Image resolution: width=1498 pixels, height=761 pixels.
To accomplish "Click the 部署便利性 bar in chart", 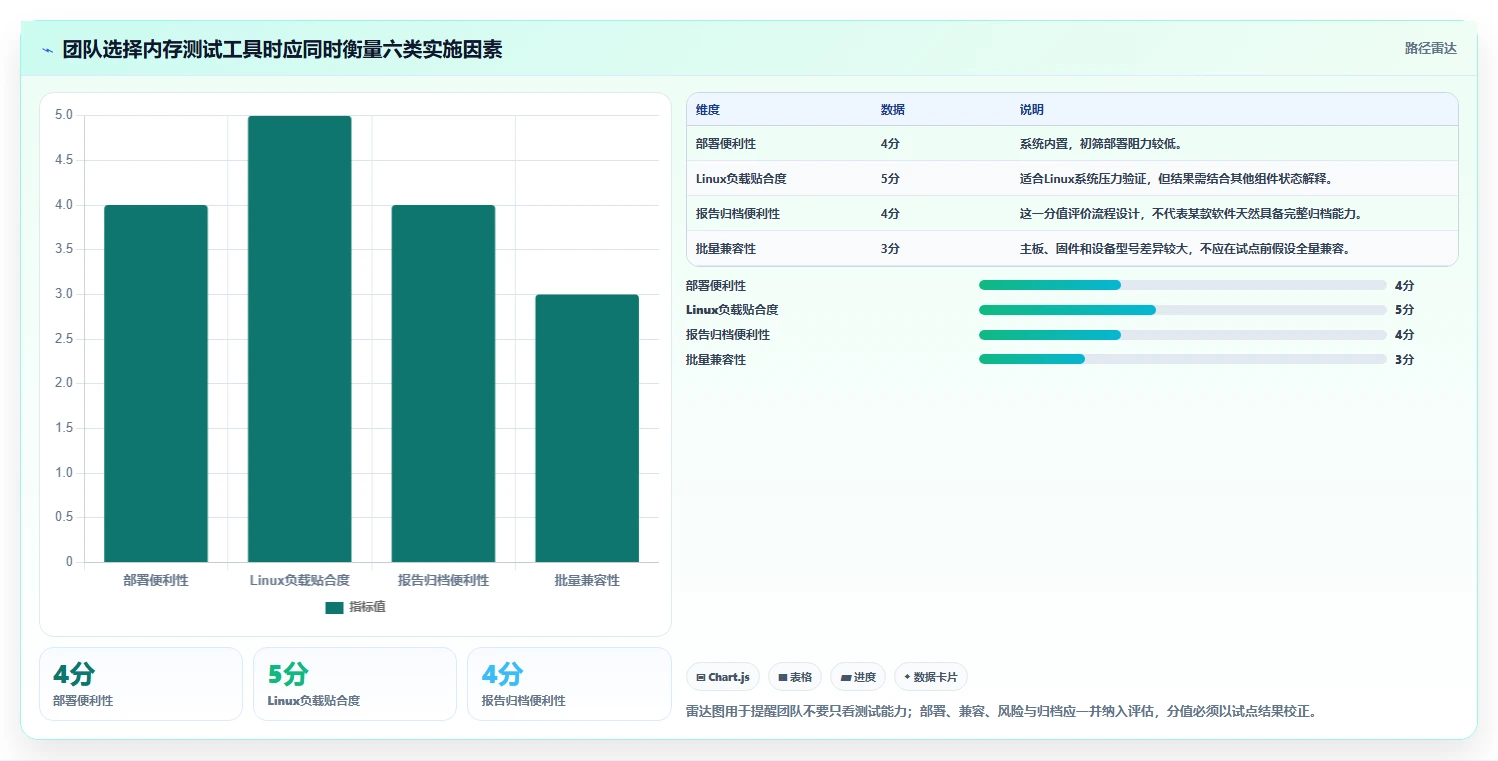I will point(156,383).
